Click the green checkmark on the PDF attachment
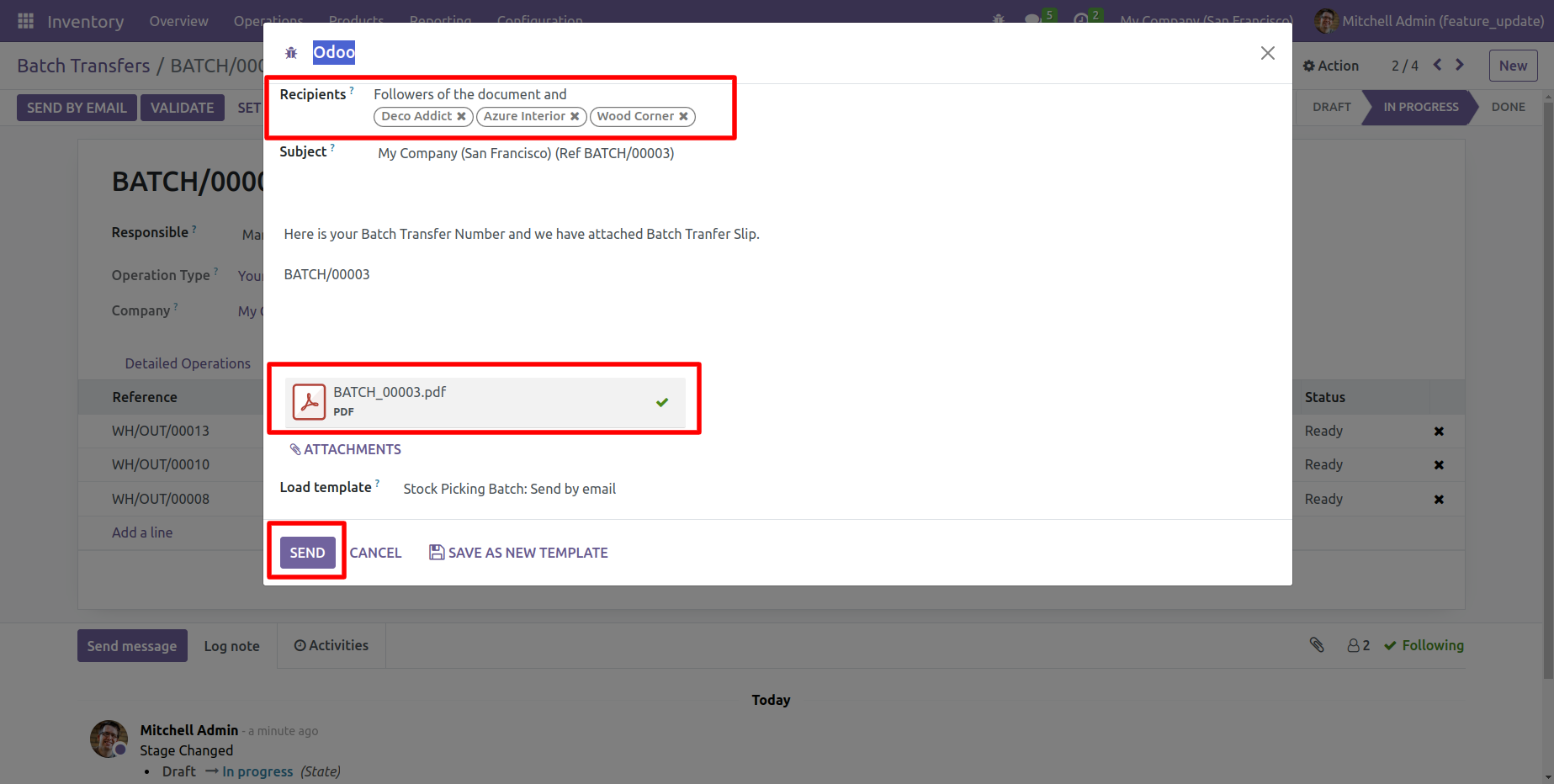Viewport: 1554px width, 784px height. coord(662,402)
